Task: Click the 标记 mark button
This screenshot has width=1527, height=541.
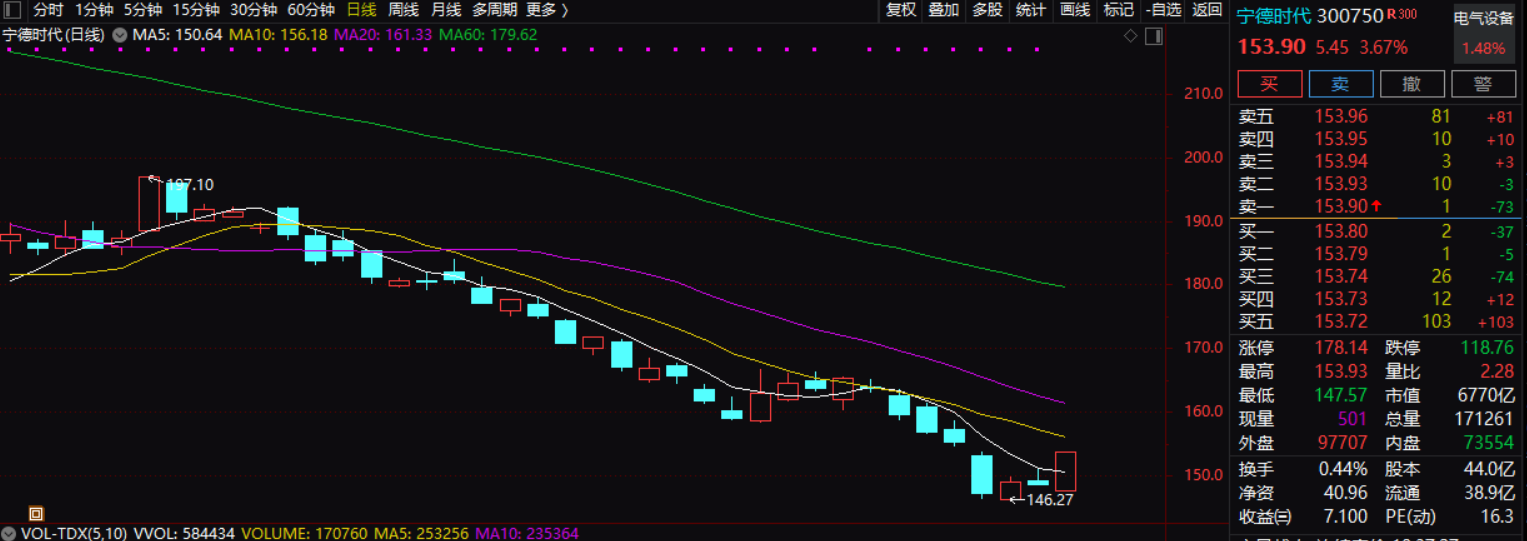Action: pos(1118,10)
